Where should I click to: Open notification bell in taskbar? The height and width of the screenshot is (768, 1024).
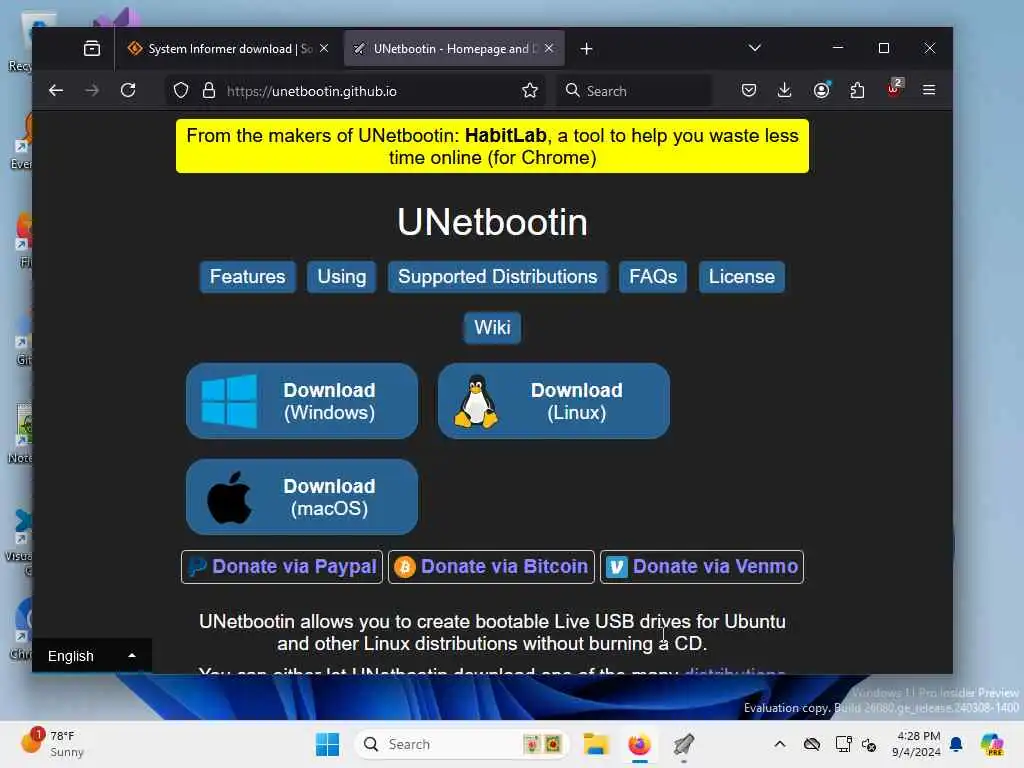pyautogui.click(x=956, y=744)
